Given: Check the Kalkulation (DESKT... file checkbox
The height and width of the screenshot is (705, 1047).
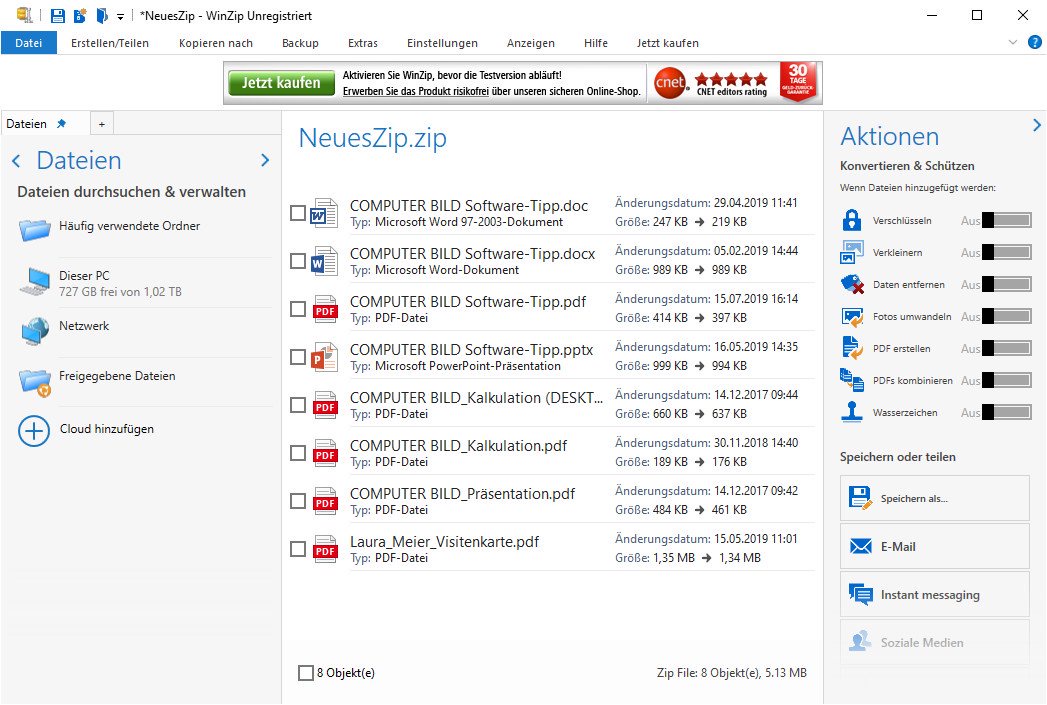Looking at the screenshot, I should point(298,405).
